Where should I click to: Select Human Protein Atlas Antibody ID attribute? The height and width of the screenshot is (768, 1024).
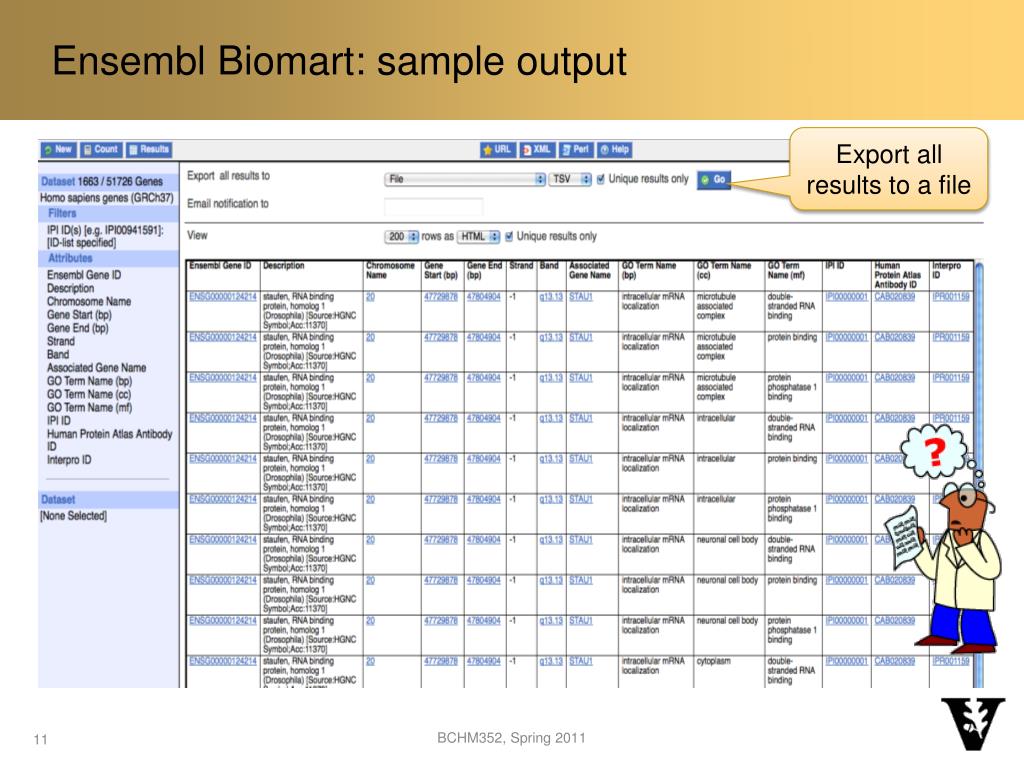click(110, 440)
